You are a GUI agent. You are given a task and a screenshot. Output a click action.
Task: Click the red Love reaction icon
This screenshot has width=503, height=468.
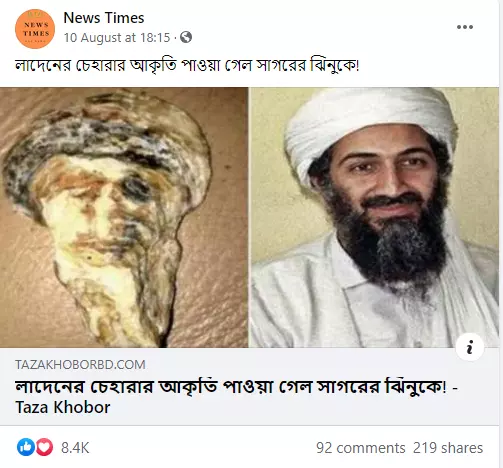tap(44, 447)
